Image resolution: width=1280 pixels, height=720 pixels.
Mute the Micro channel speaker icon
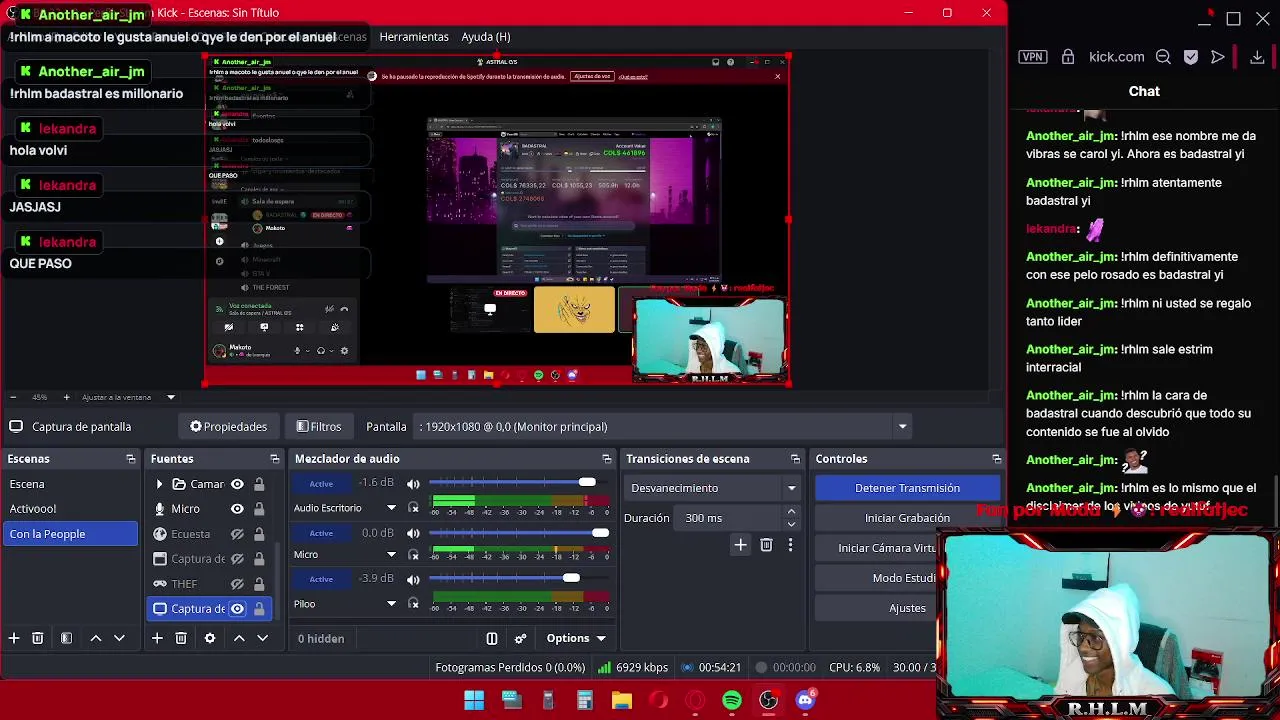point(413,533)
